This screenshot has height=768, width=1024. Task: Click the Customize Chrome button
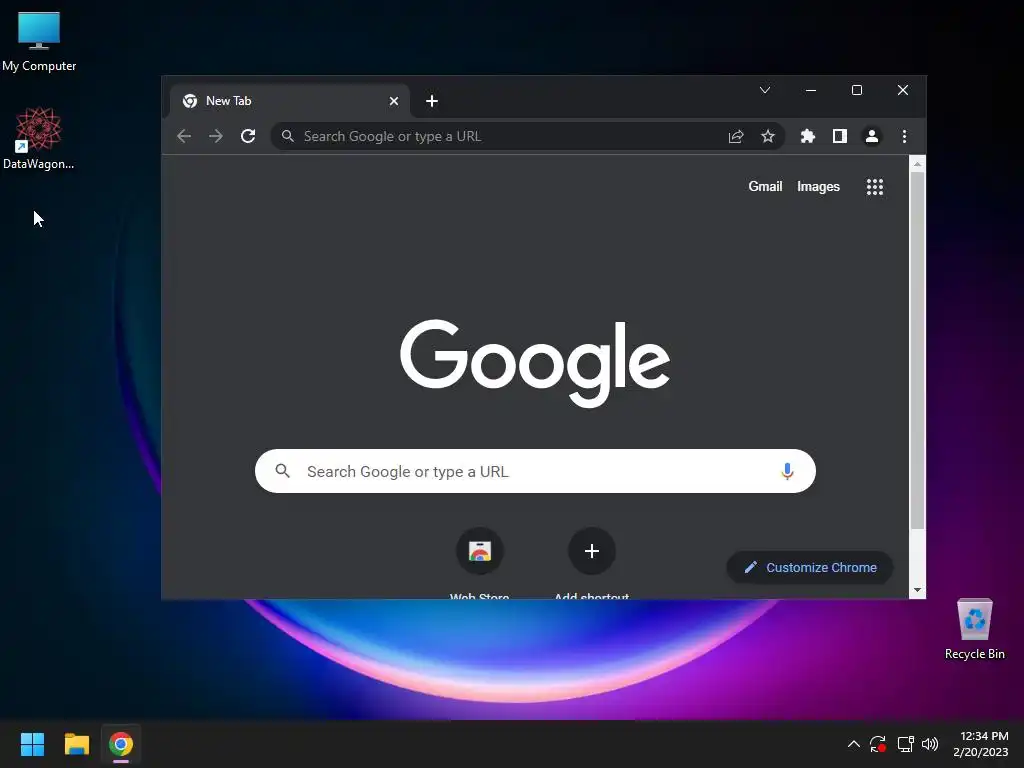tap(810, 568)
